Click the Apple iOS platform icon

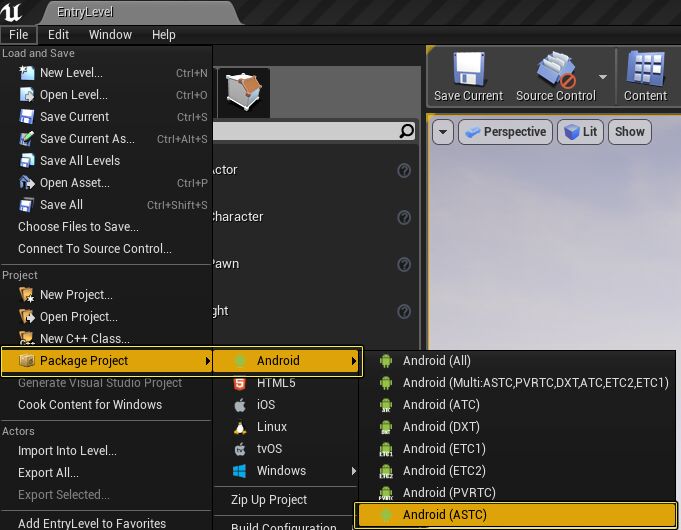240,405
